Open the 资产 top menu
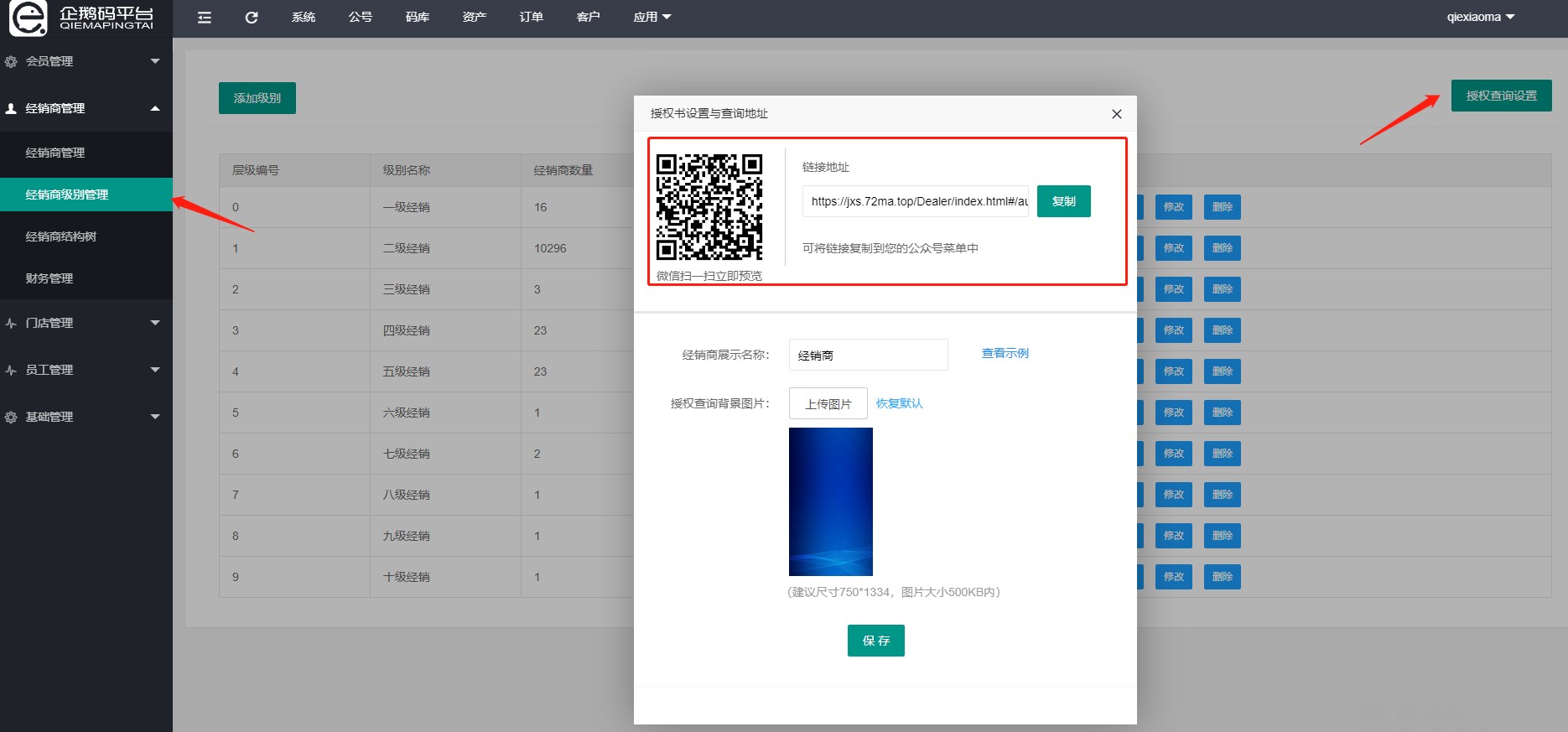This screenshot has height=732, width=1568. 475,18
